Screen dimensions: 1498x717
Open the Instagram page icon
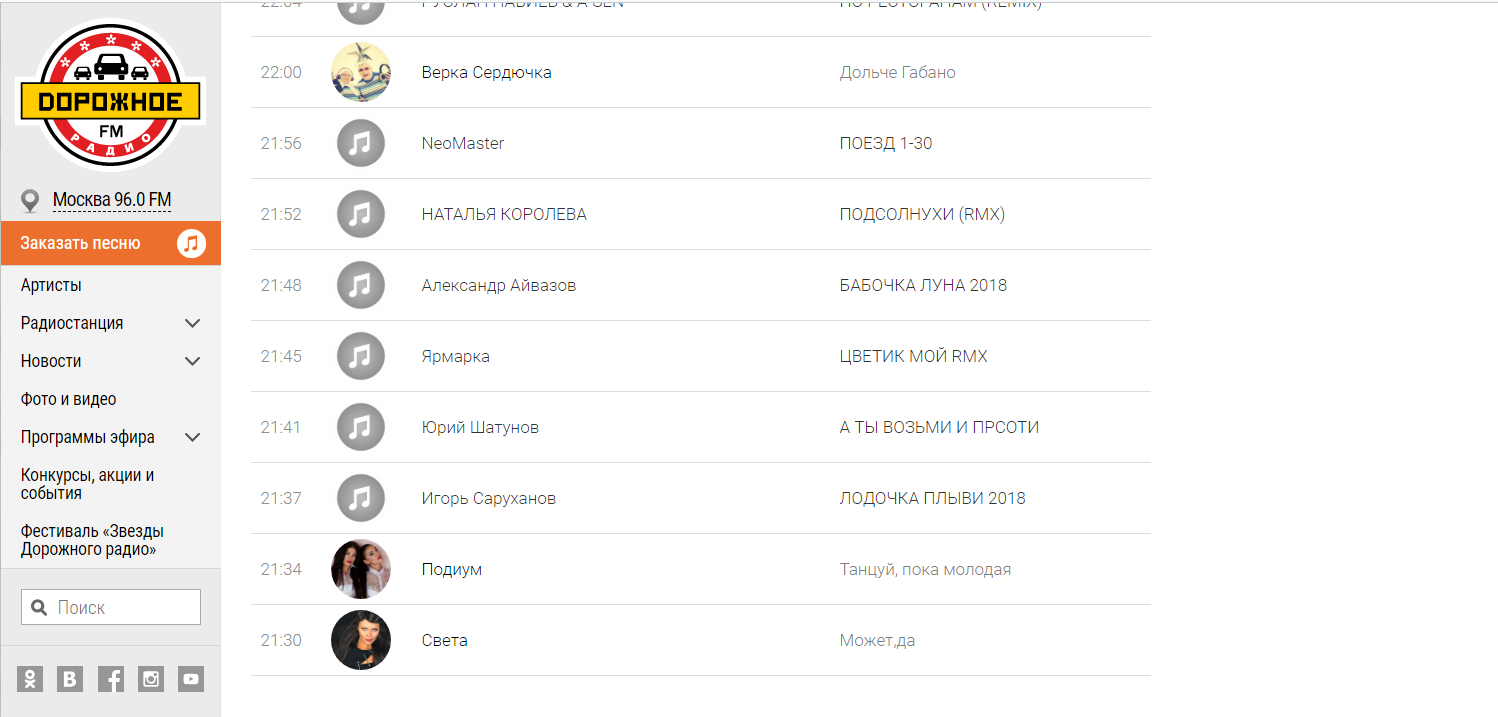[151, 679]
